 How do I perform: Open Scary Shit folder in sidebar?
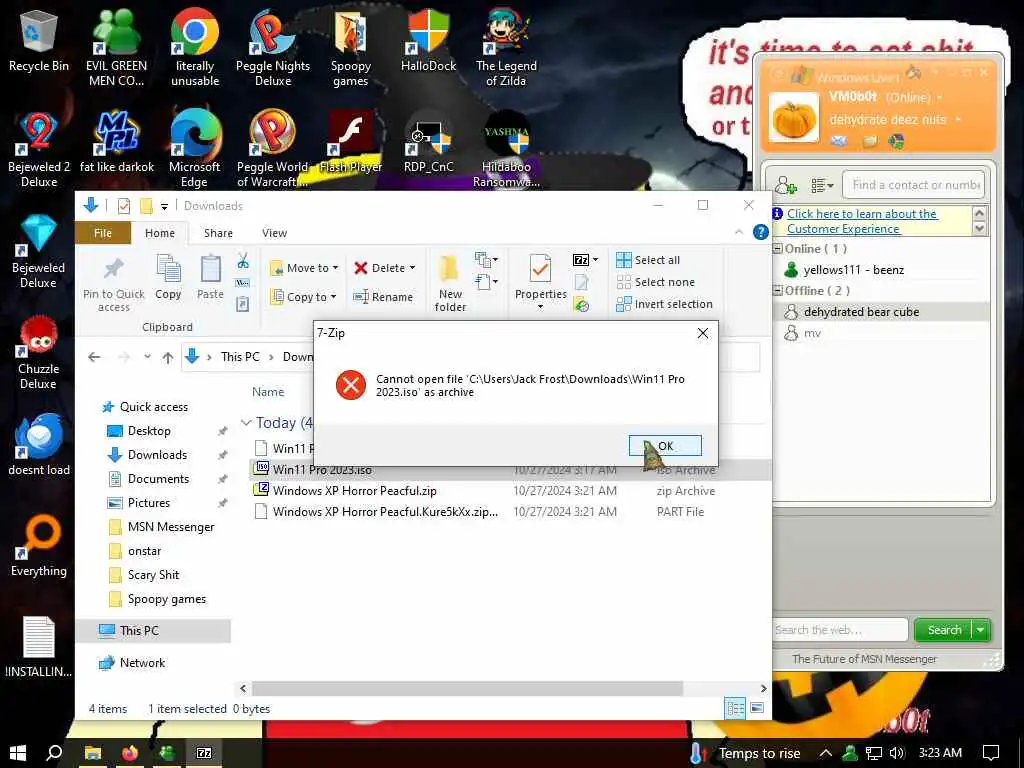pos(153,575)
